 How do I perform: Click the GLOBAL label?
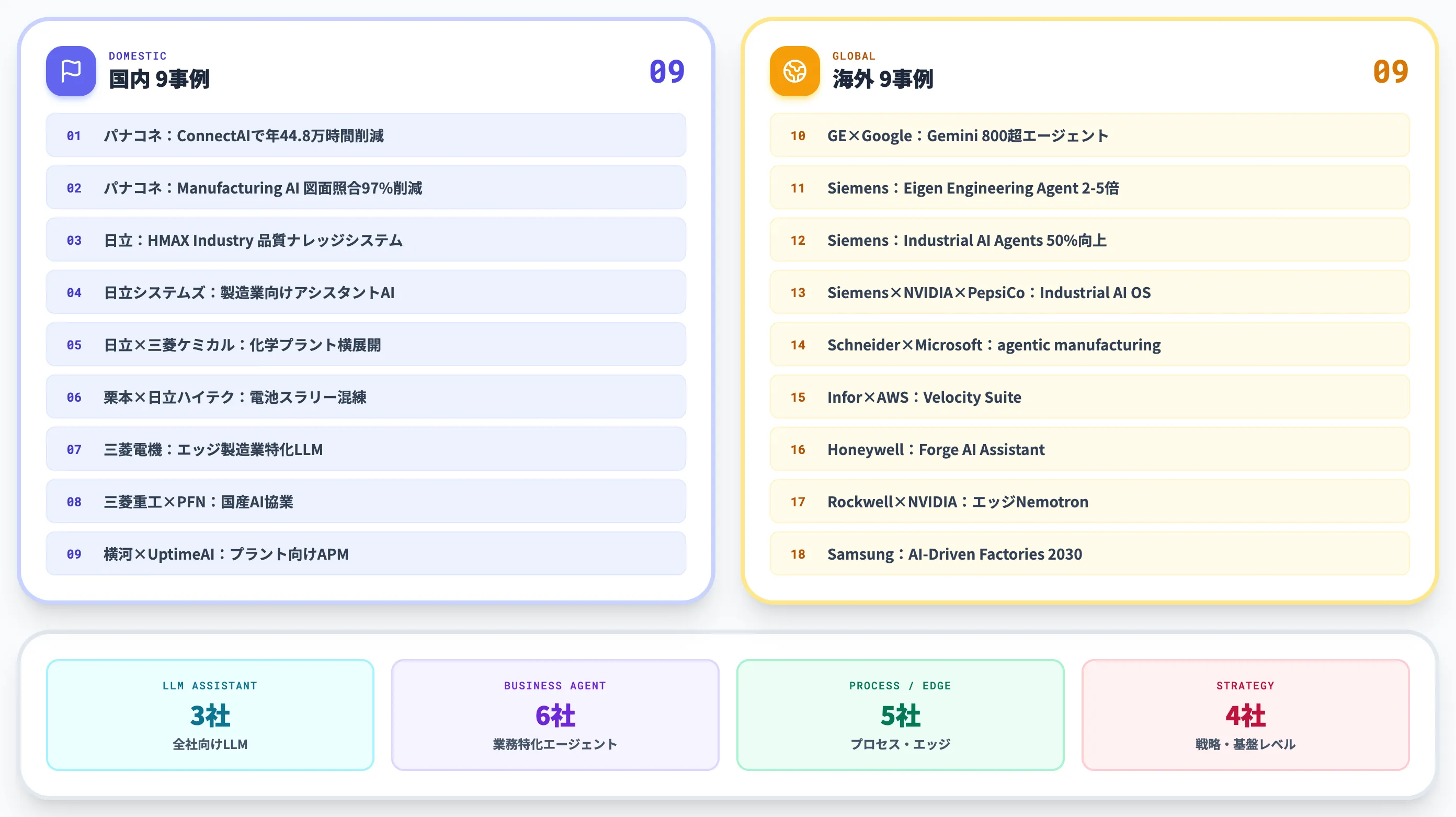[x=854, y=56]
